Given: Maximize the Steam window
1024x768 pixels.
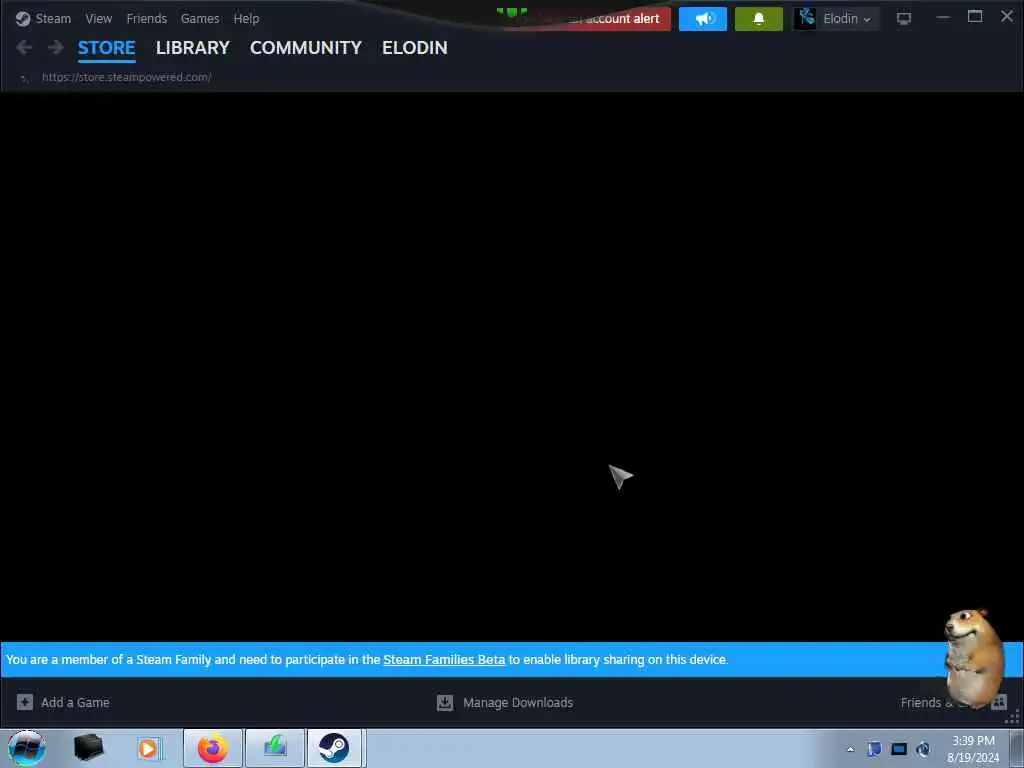Looking at the screenshot, I should click(975, 16).
